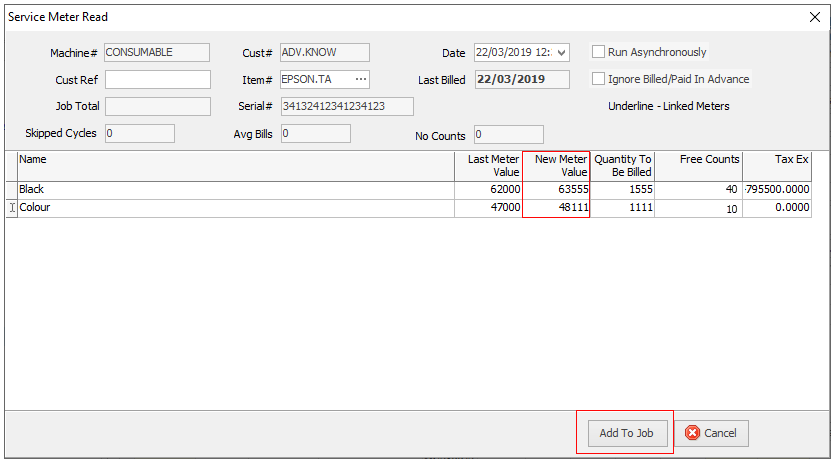Click the red X icon on Cancel button
Image resolution: width=831 pixels, height=459 pixels.
[693, 433]
